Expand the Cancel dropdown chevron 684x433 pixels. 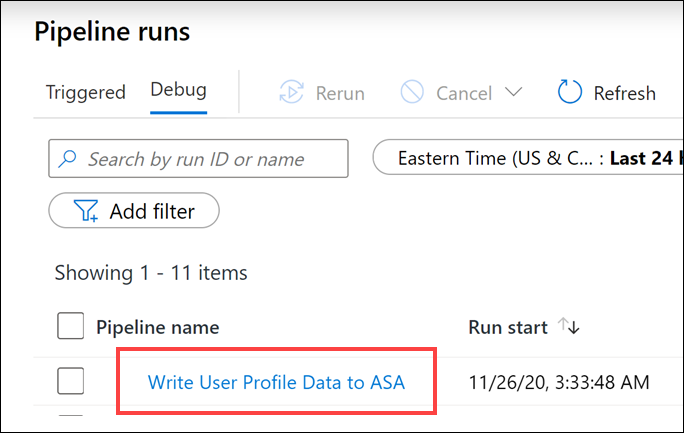coord(513,93)
